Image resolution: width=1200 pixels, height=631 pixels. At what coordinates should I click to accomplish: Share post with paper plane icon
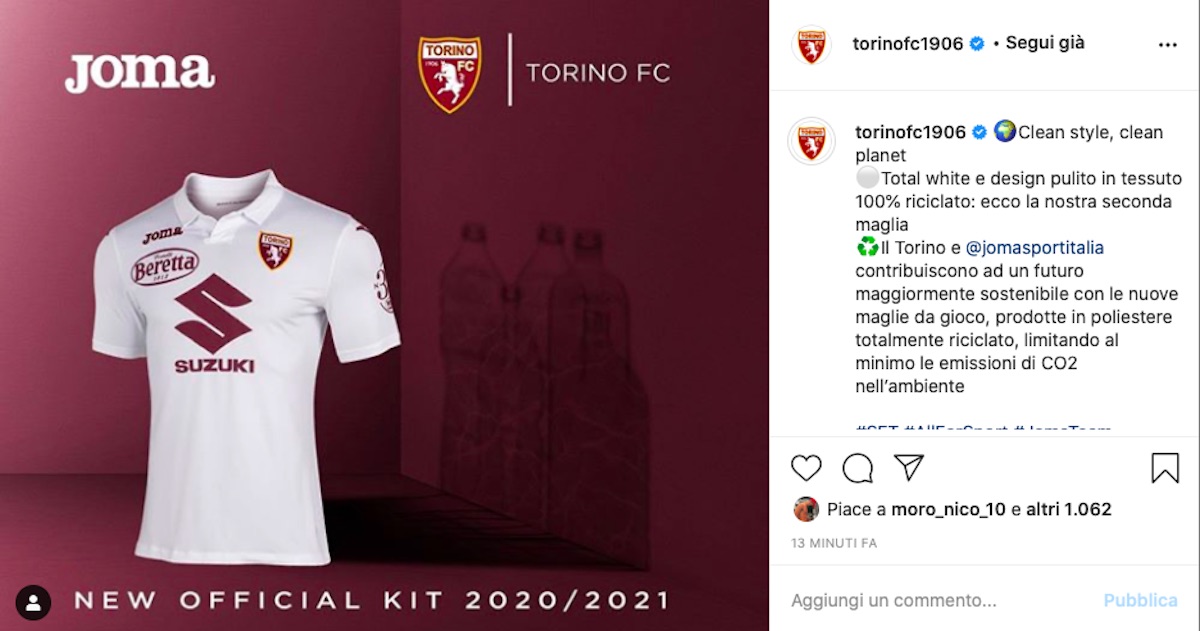coord(908,467)
